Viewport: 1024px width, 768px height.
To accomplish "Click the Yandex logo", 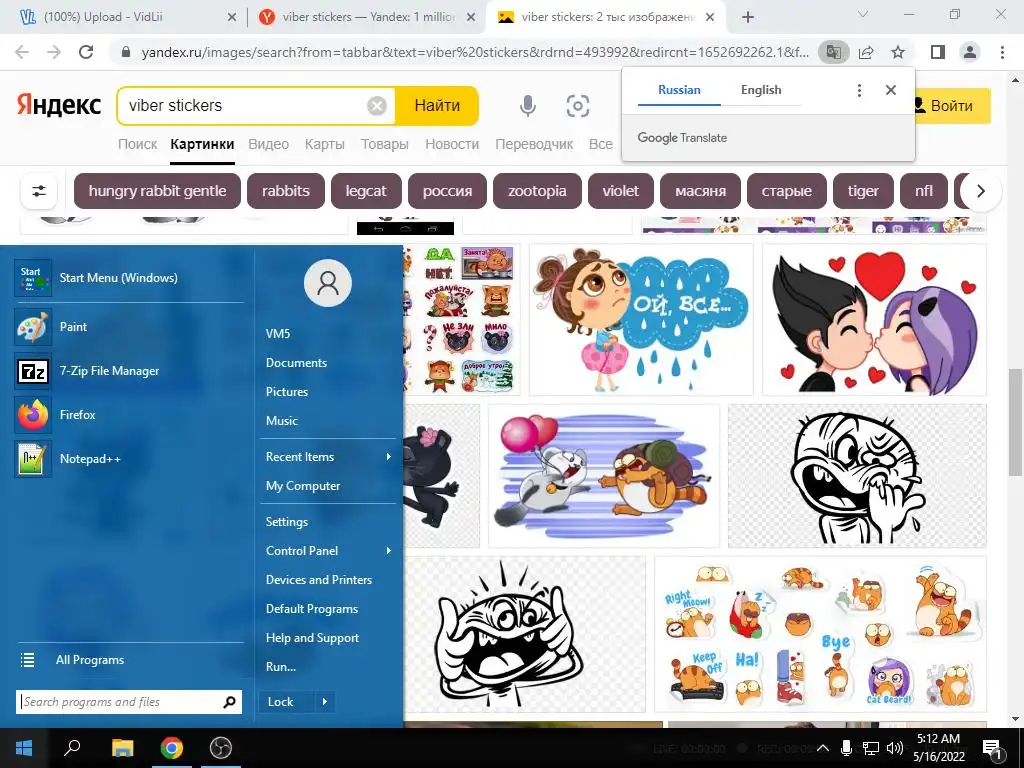I will coord(59,106).
